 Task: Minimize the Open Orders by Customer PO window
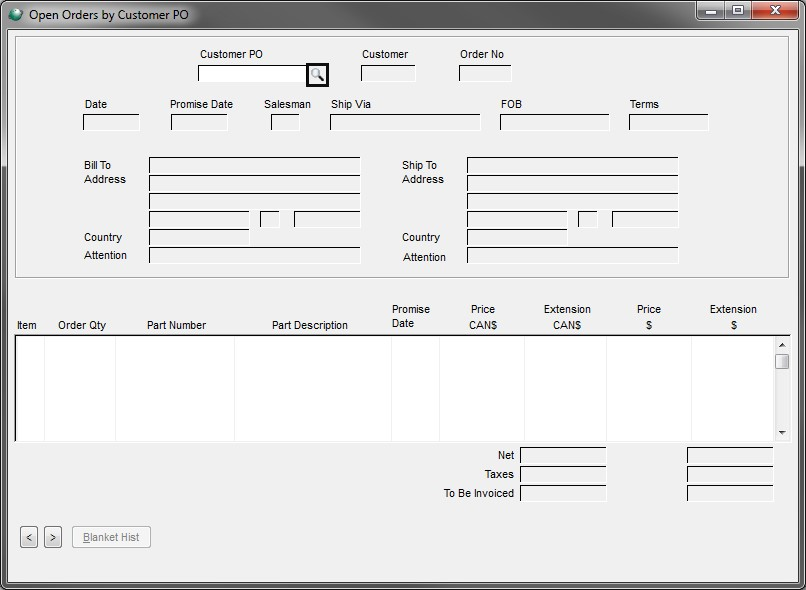pyautogui.click(x=711, y=10)
